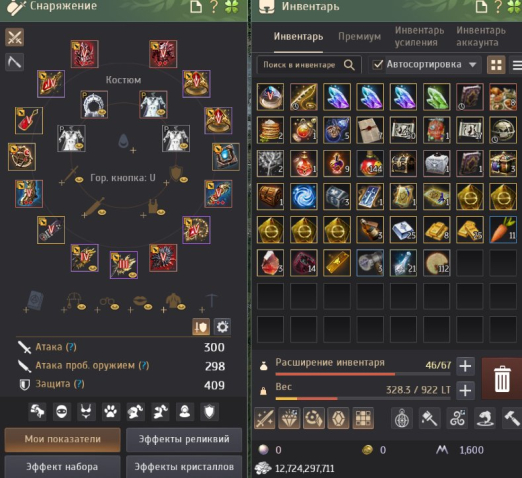The width and height of the screenshot is (522, 478).
Task: Expand inventory slots with plus button
Action: pos(465,366)
